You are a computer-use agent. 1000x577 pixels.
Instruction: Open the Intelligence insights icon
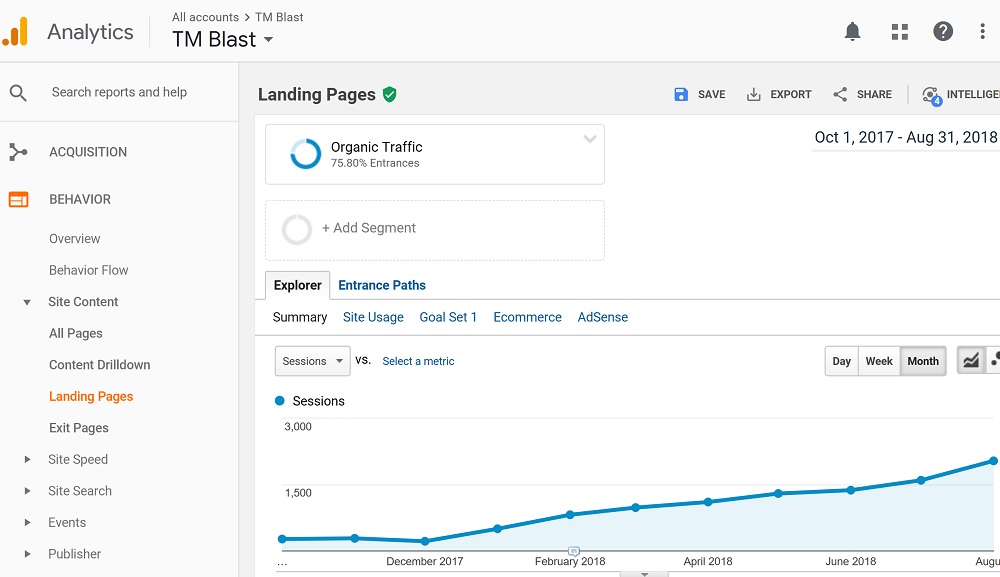point(931,96)
